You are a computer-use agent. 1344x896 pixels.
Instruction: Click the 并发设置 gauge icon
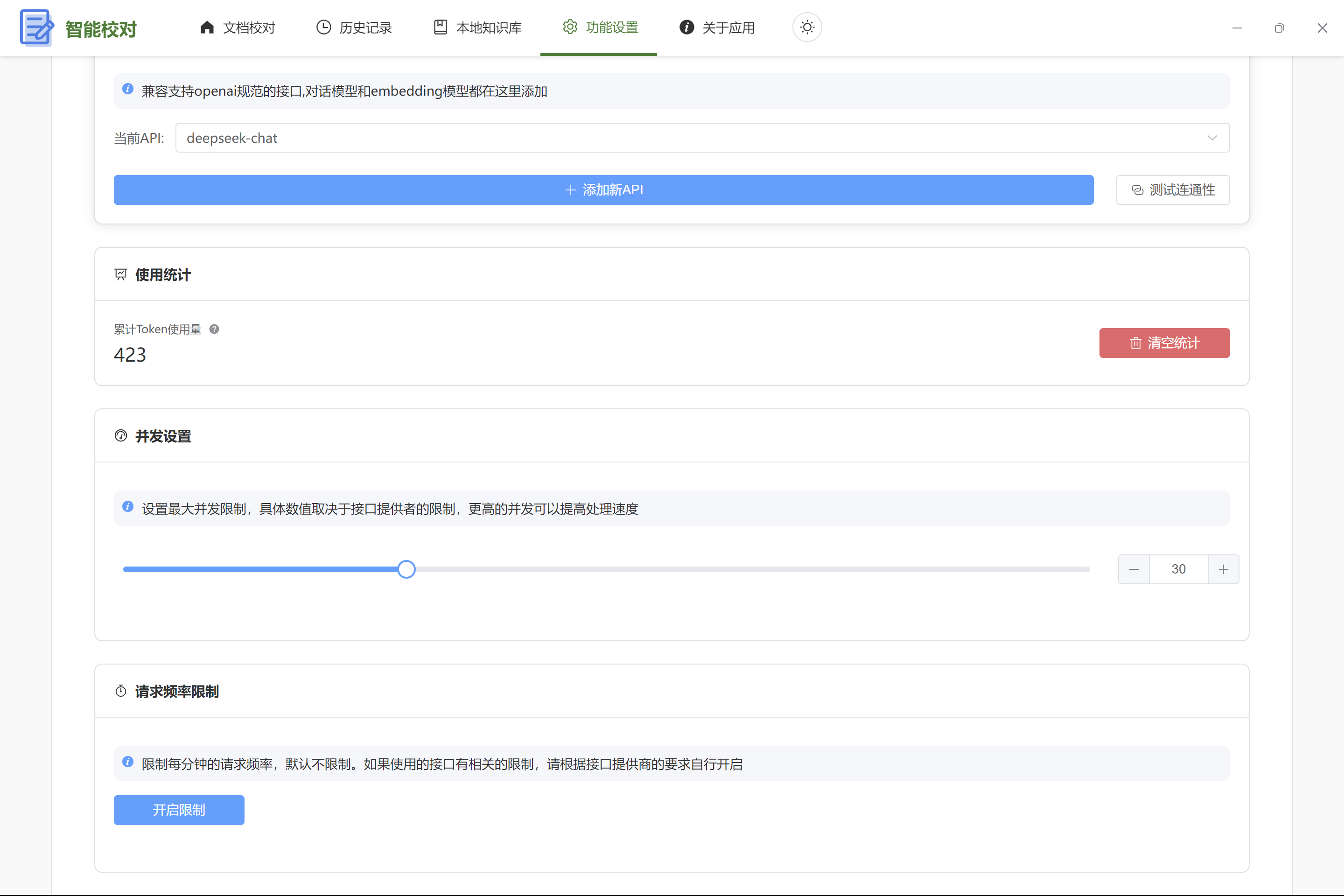click(120, 436)
